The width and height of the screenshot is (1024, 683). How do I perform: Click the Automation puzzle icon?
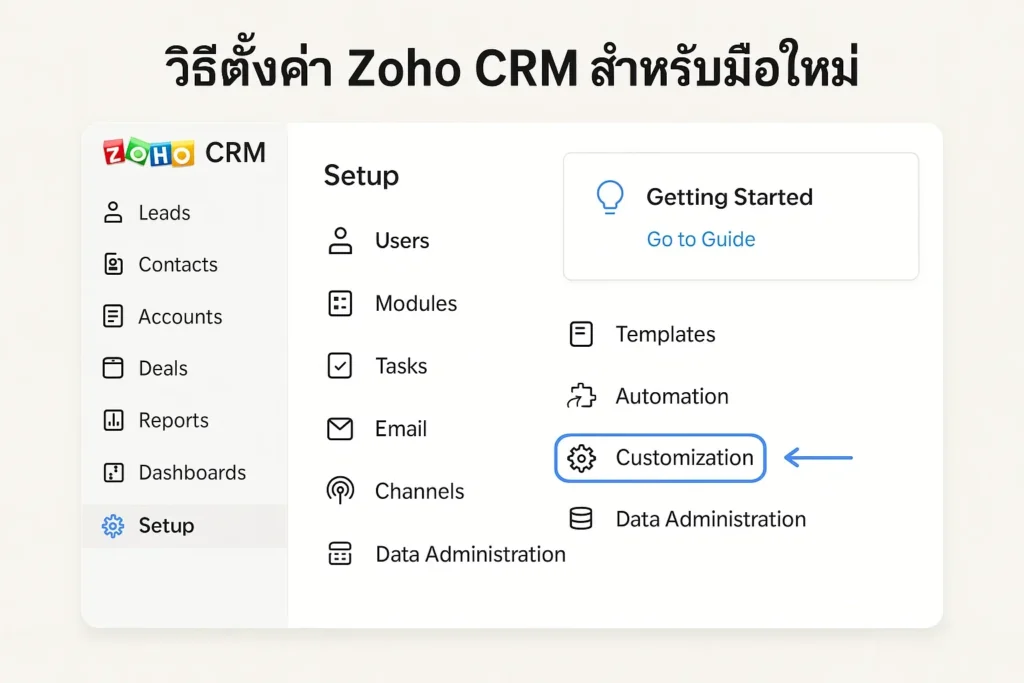coord(581,397)
